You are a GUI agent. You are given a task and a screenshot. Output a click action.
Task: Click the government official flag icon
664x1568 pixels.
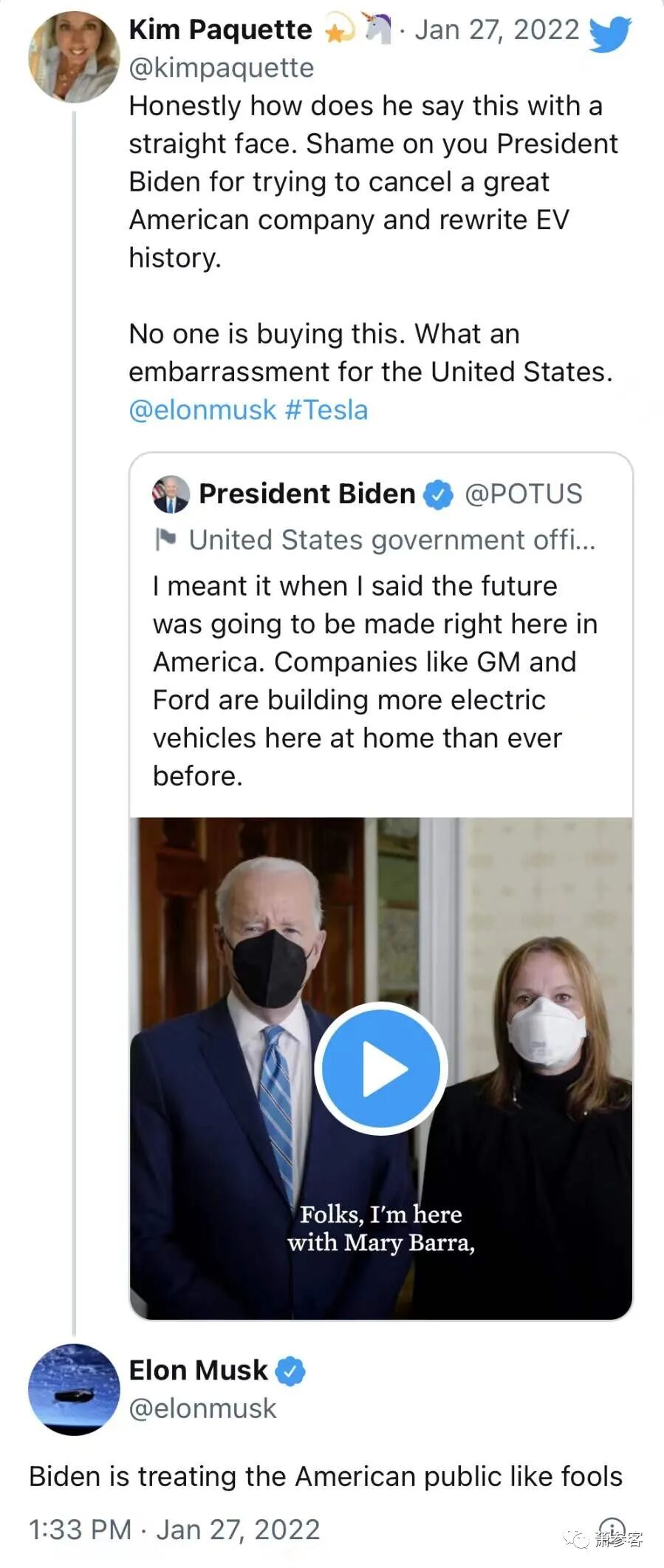[166, 539]
